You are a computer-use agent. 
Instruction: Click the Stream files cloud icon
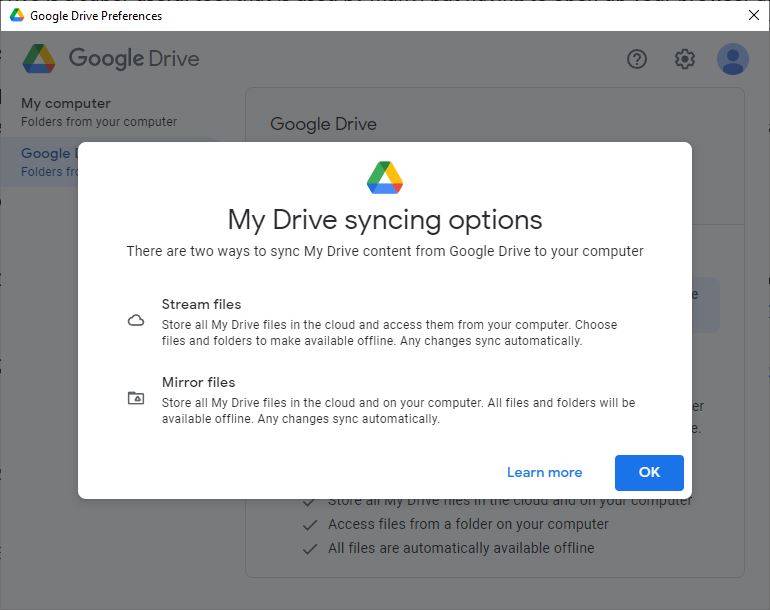point(136,321)
